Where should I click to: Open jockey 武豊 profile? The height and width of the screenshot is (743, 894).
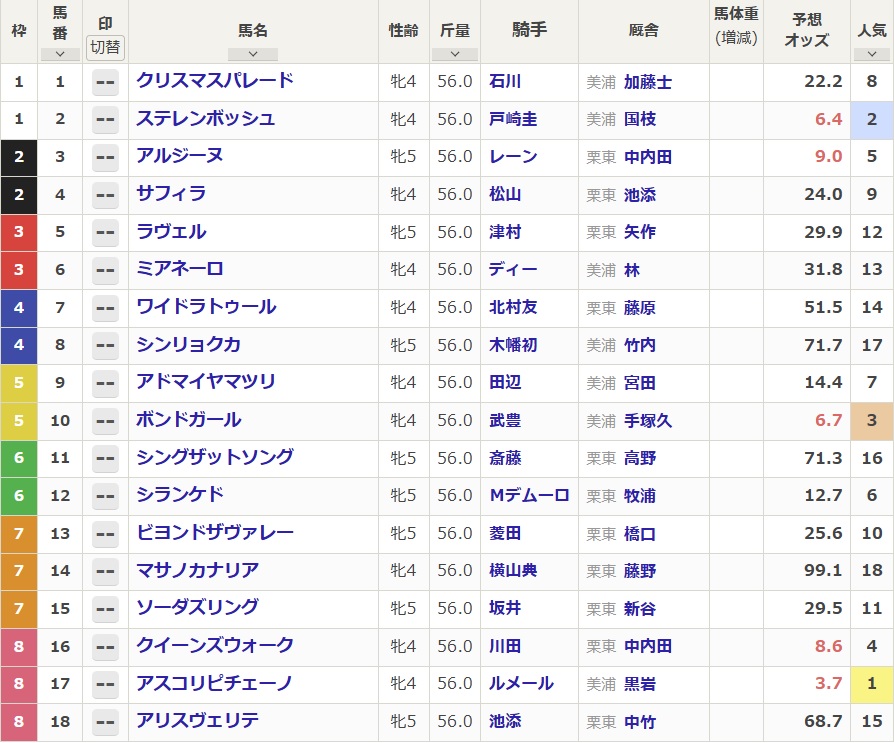point(505,421)
